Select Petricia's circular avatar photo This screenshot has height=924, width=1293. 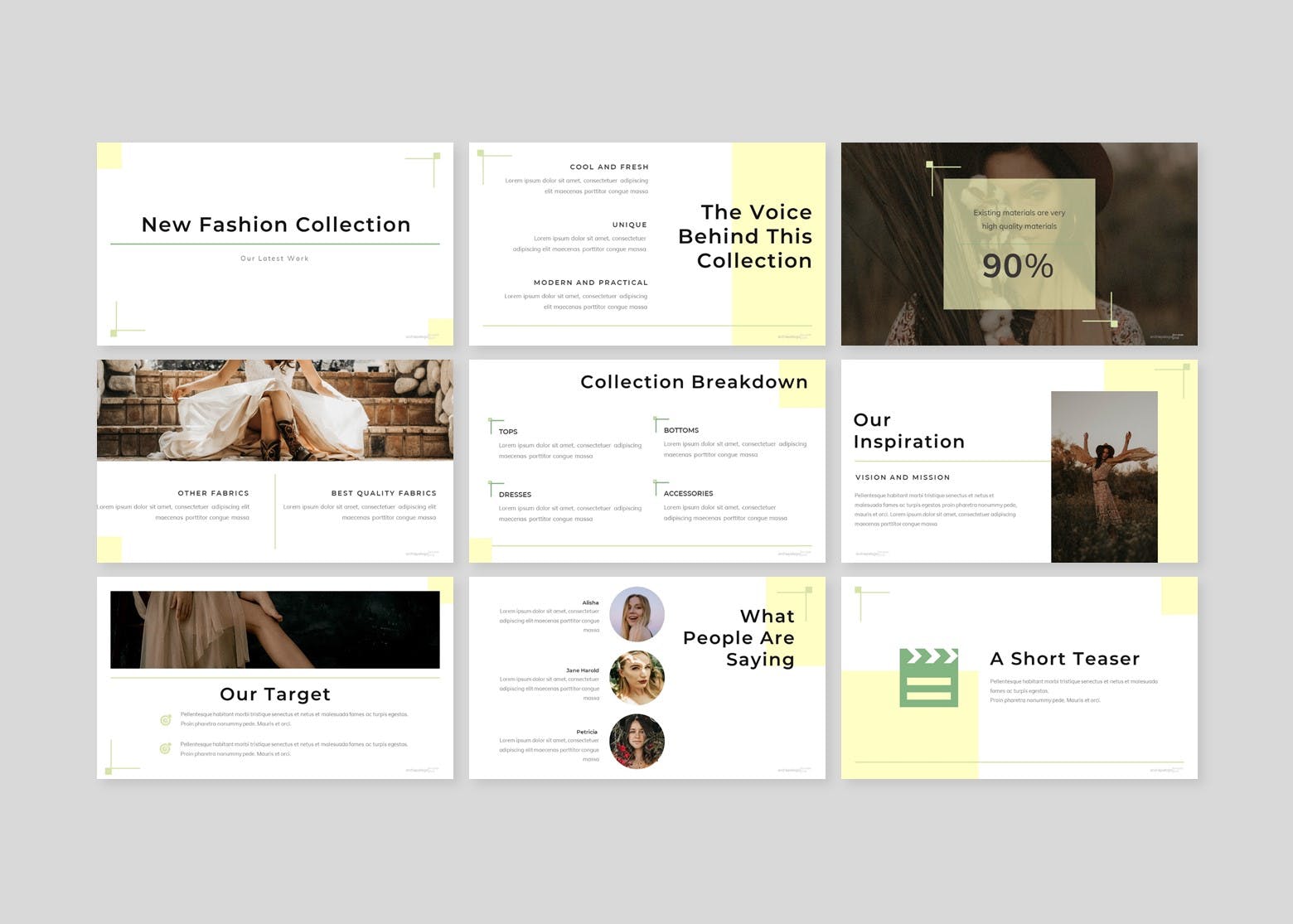pyautogui.click(x=637, y=741)
